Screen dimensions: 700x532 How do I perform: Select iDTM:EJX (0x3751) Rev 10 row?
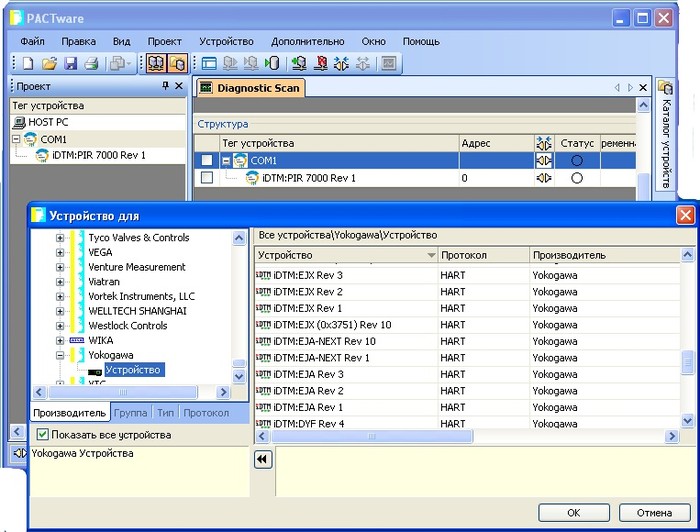click(467, 325)
